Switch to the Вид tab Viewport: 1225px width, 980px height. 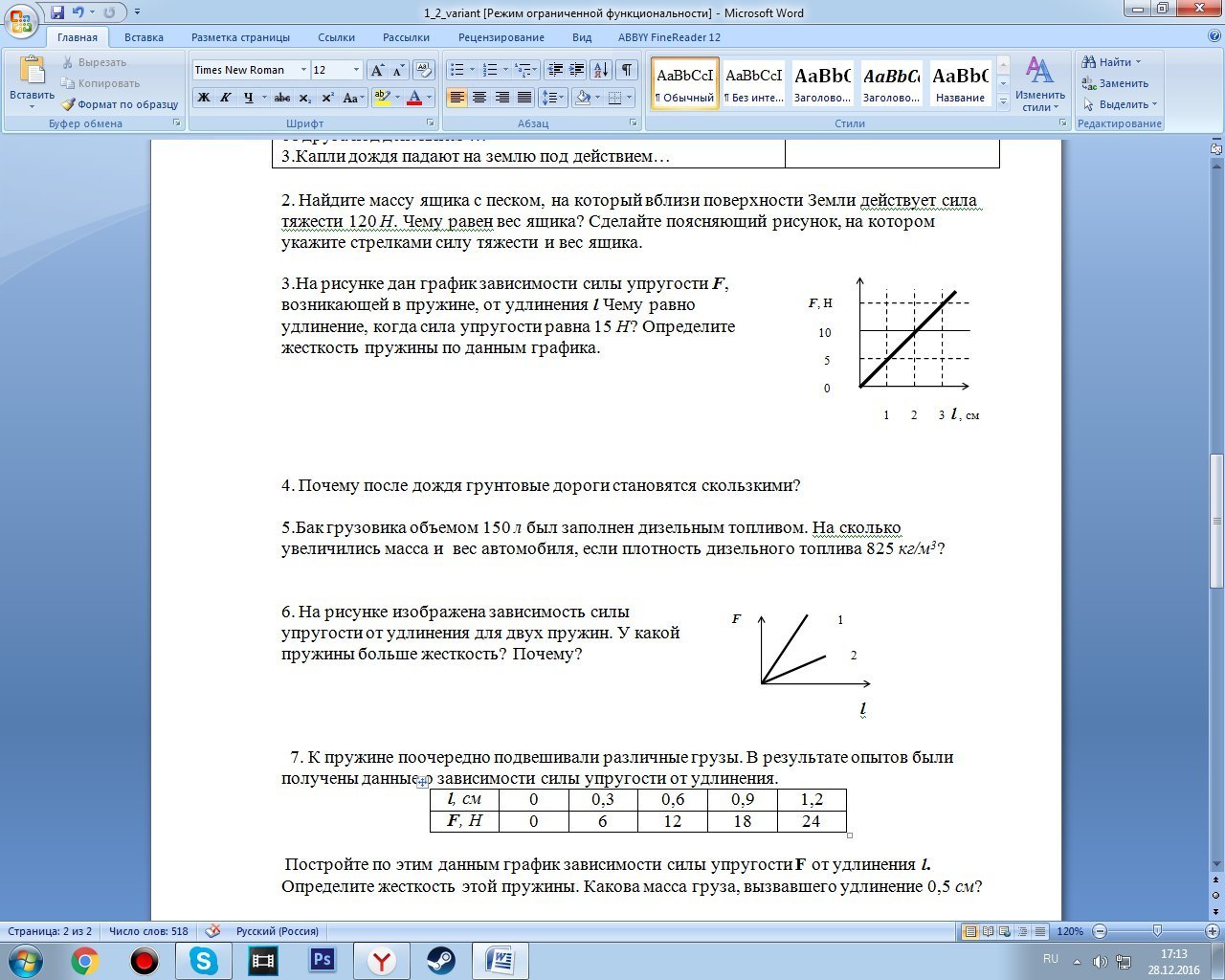582,37
